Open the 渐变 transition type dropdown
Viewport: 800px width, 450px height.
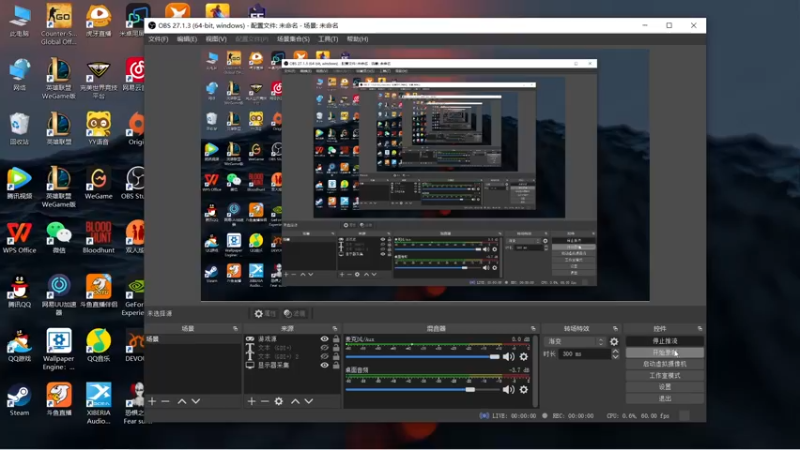click(x=575, y=341)
